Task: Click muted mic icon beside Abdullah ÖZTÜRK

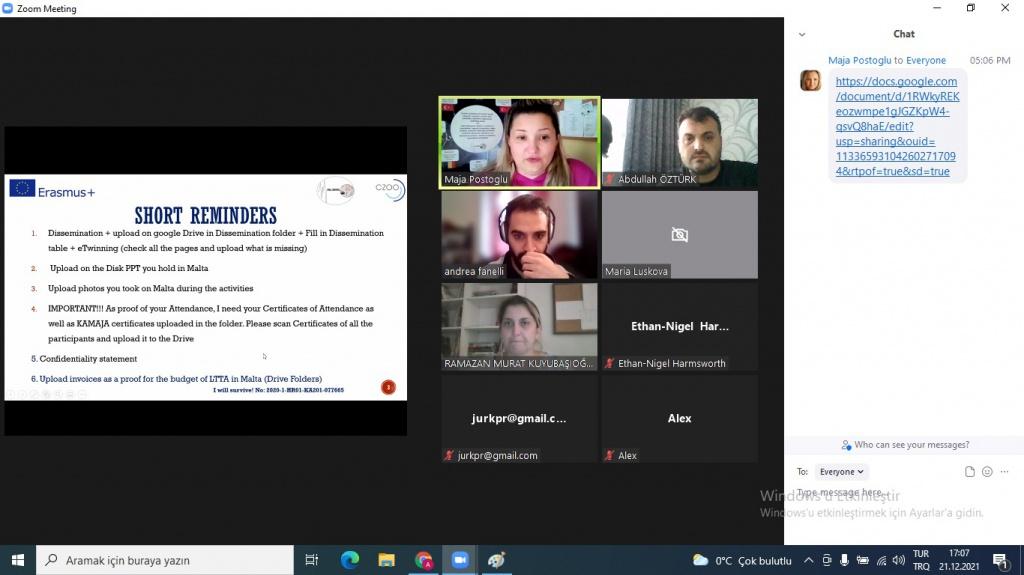Action: 609,179
